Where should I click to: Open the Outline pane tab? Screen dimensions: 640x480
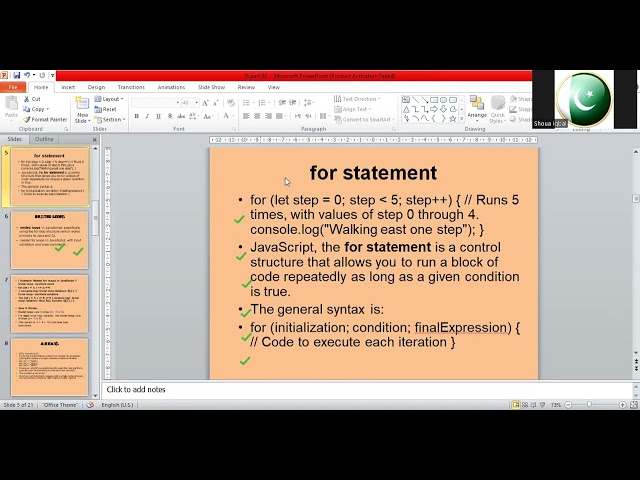(44, 139)
